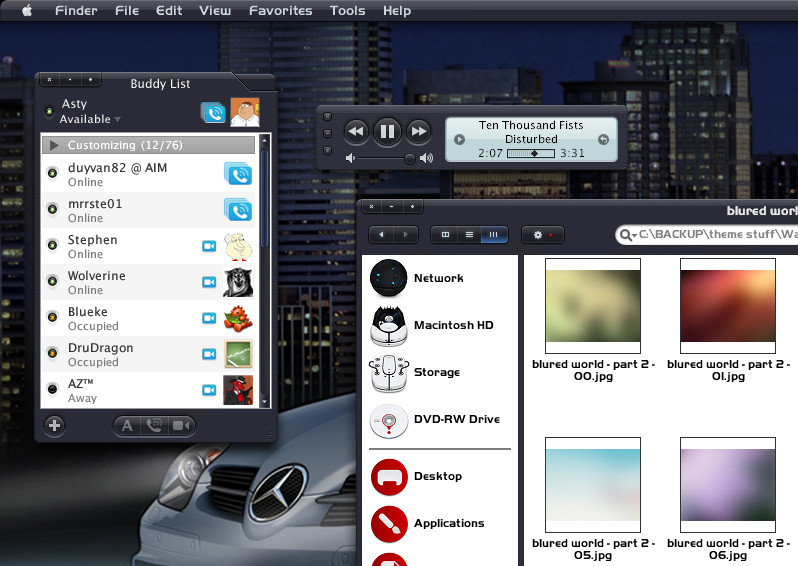Pause the playing song

tap(387, 132)
